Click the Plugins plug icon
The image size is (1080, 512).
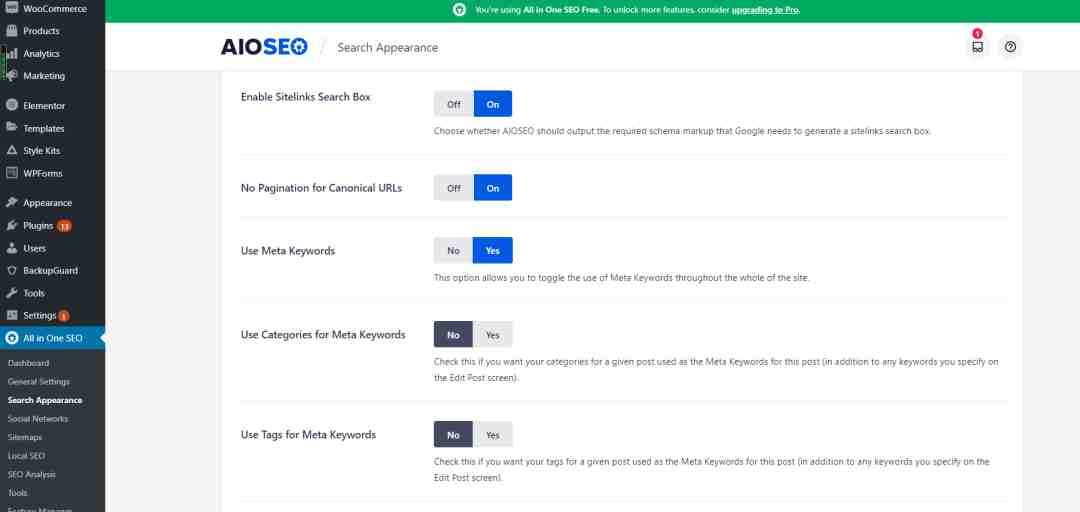coord(12,226)
